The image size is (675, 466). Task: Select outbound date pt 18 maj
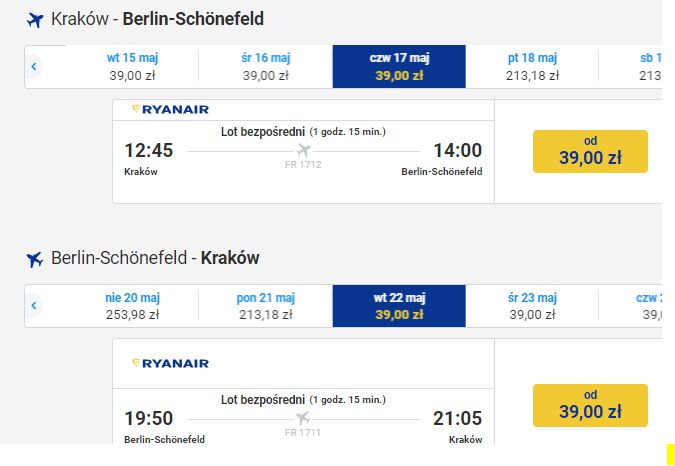click(x=532, y=67)
